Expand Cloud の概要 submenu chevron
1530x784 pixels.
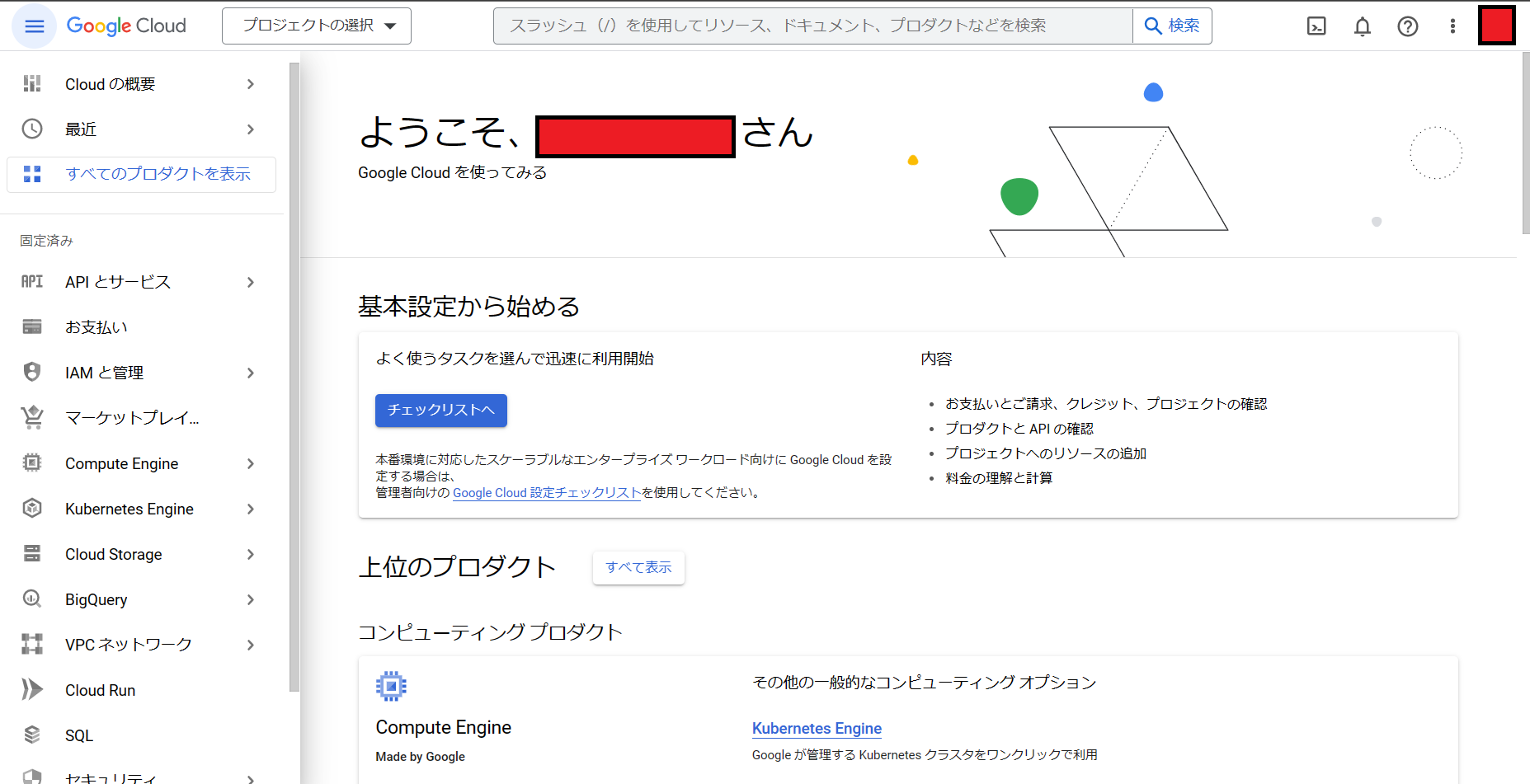click(x=251, y=84)
